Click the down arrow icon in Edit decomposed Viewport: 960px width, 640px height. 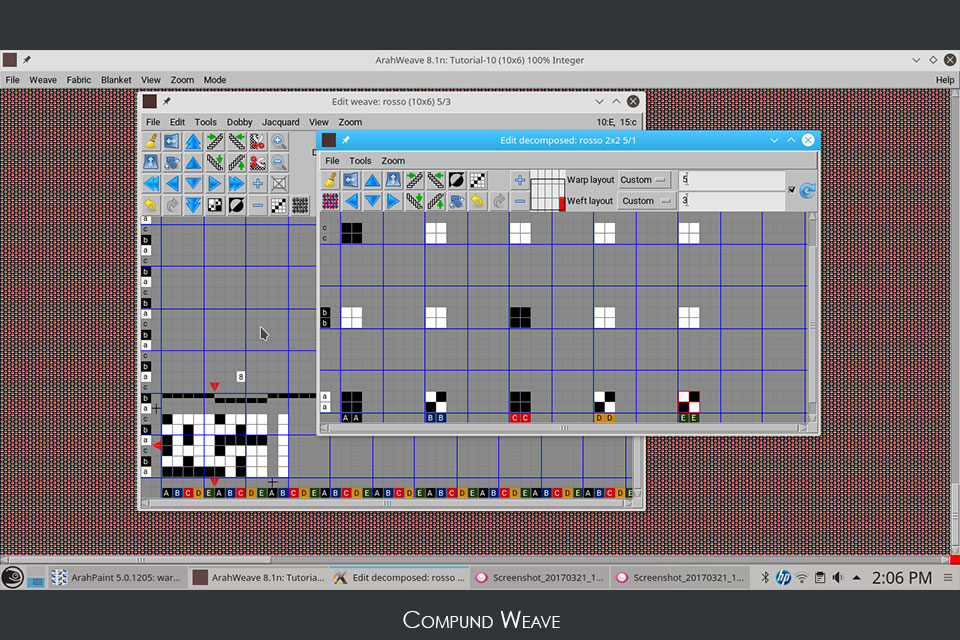pos(372,201)
